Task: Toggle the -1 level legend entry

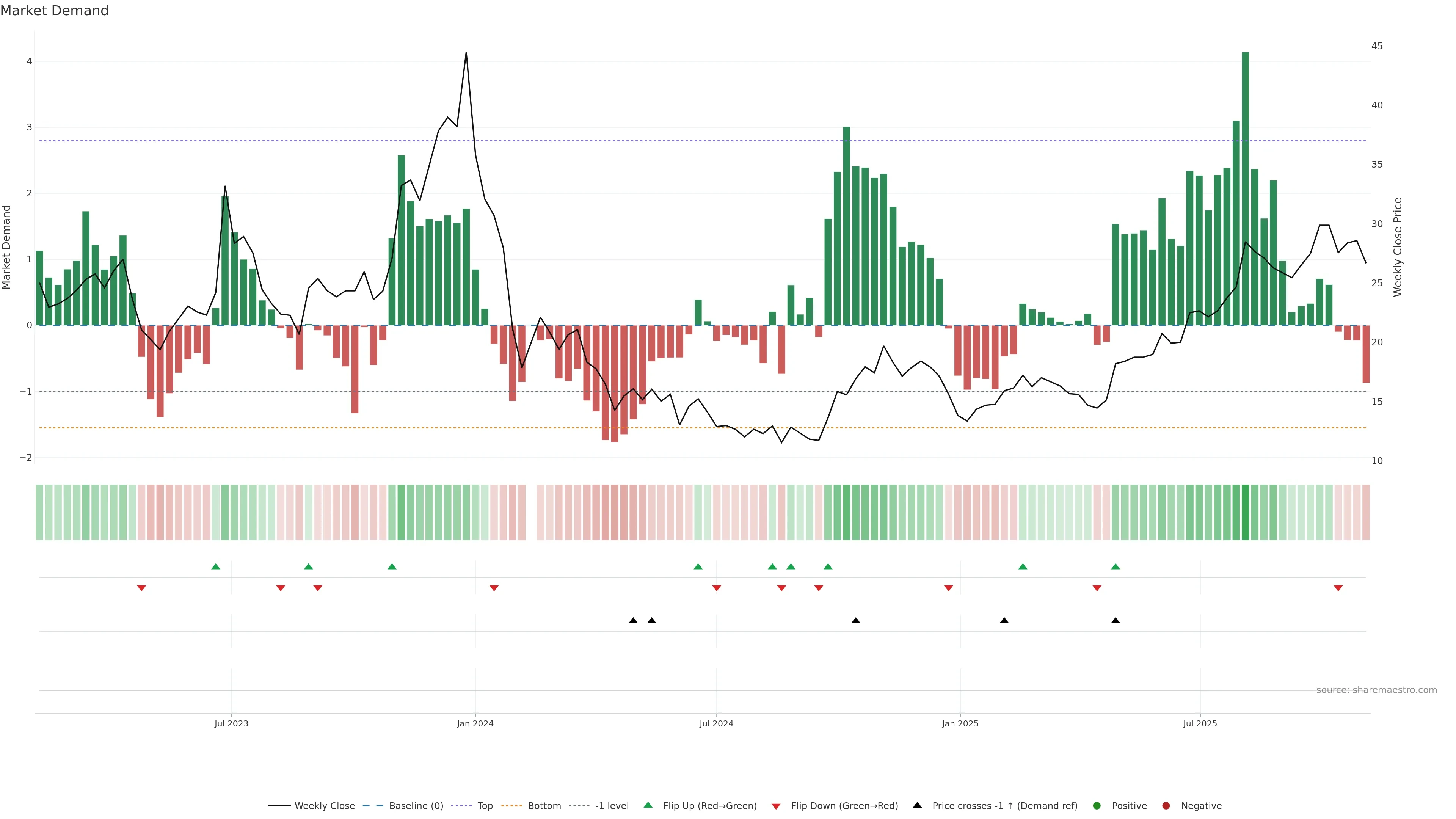Action: pos(612,805)
